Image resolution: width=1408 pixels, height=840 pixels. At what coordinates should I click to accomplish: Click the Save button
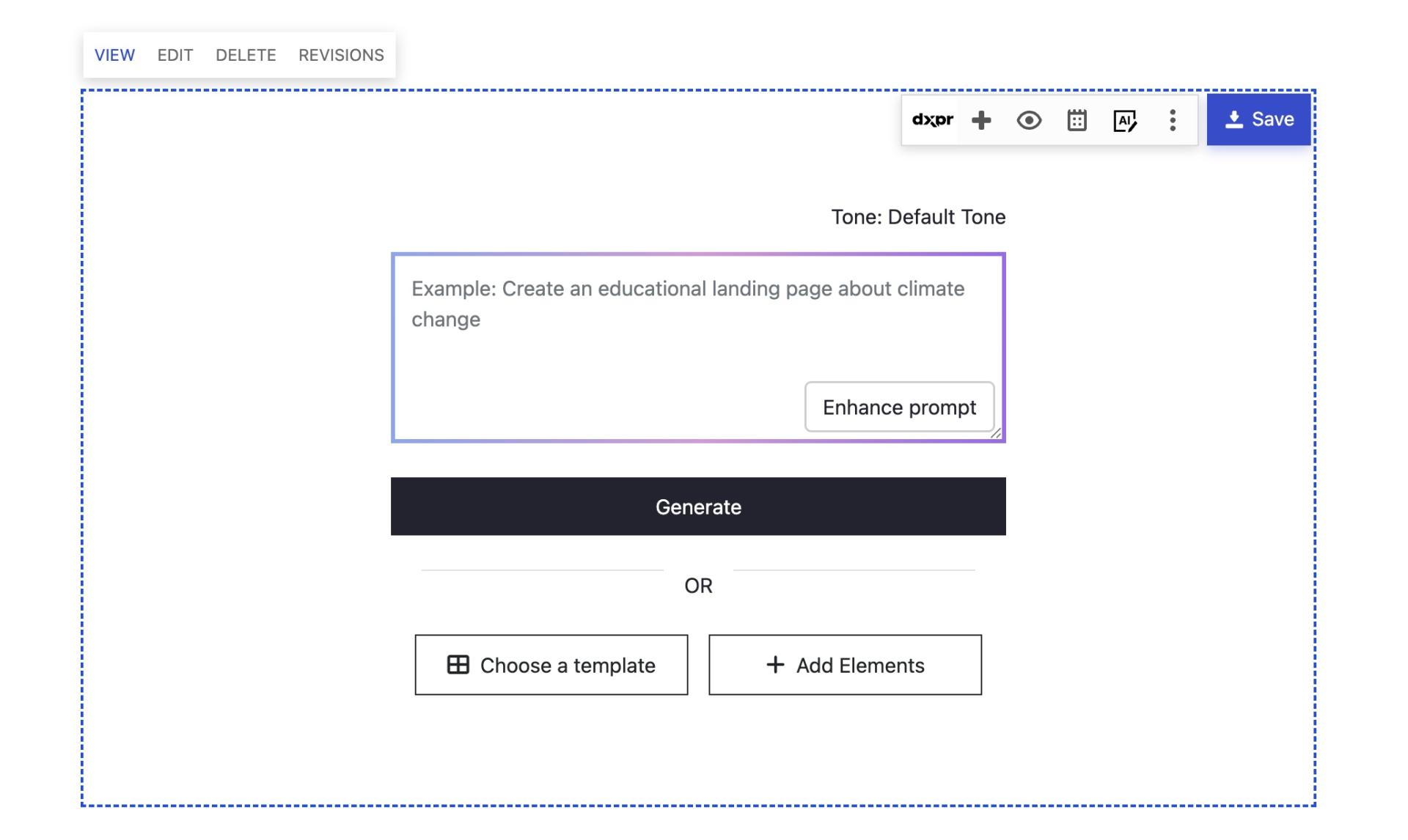point(1258,119)
